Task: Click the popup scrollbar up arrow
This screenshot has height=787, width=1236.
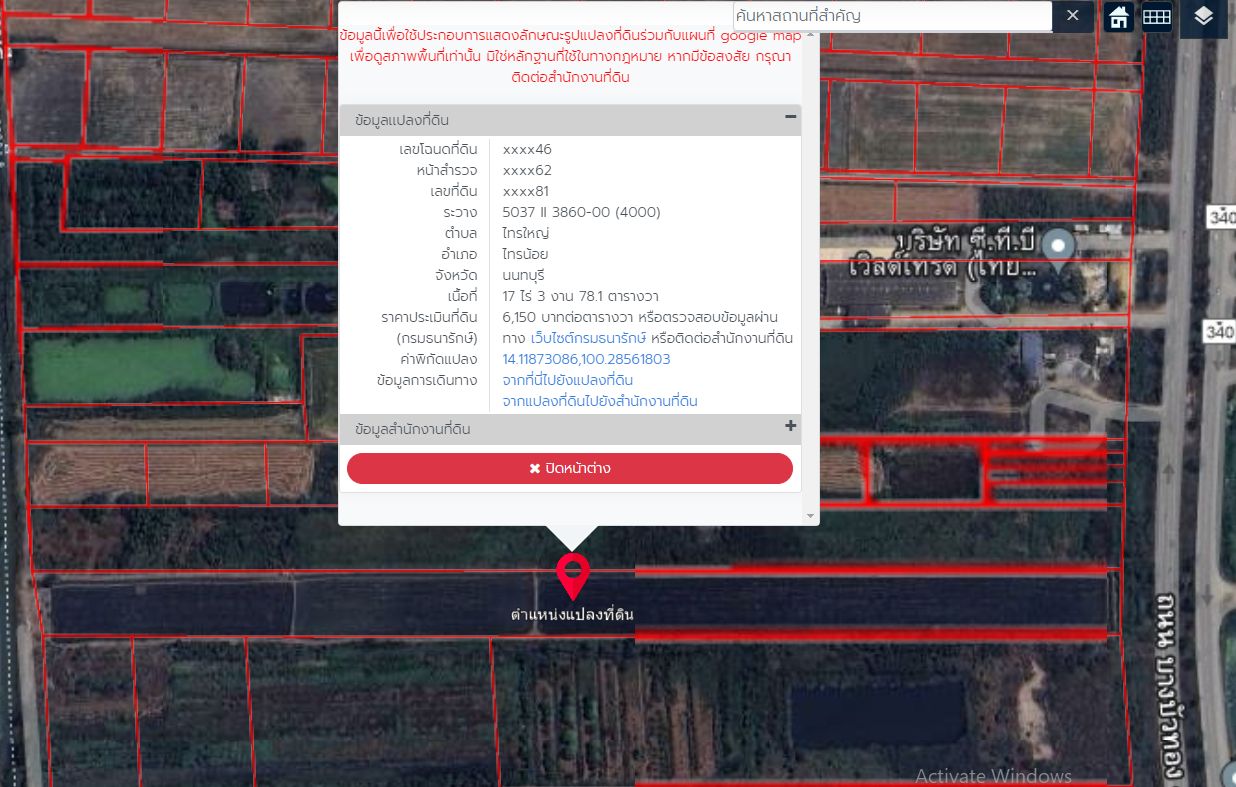Action: [811, 36]
